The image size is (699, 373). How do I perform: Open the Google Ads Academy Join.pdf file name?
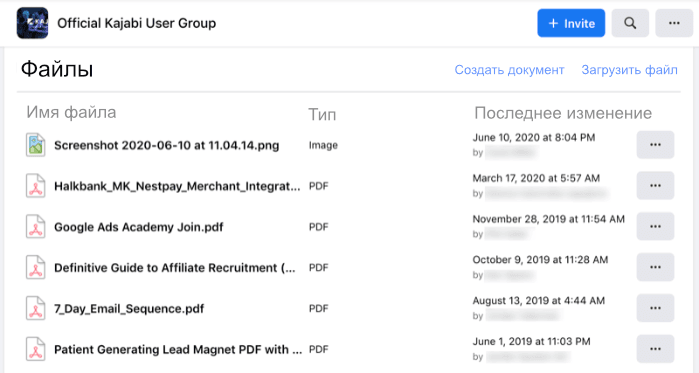point(139,227)
